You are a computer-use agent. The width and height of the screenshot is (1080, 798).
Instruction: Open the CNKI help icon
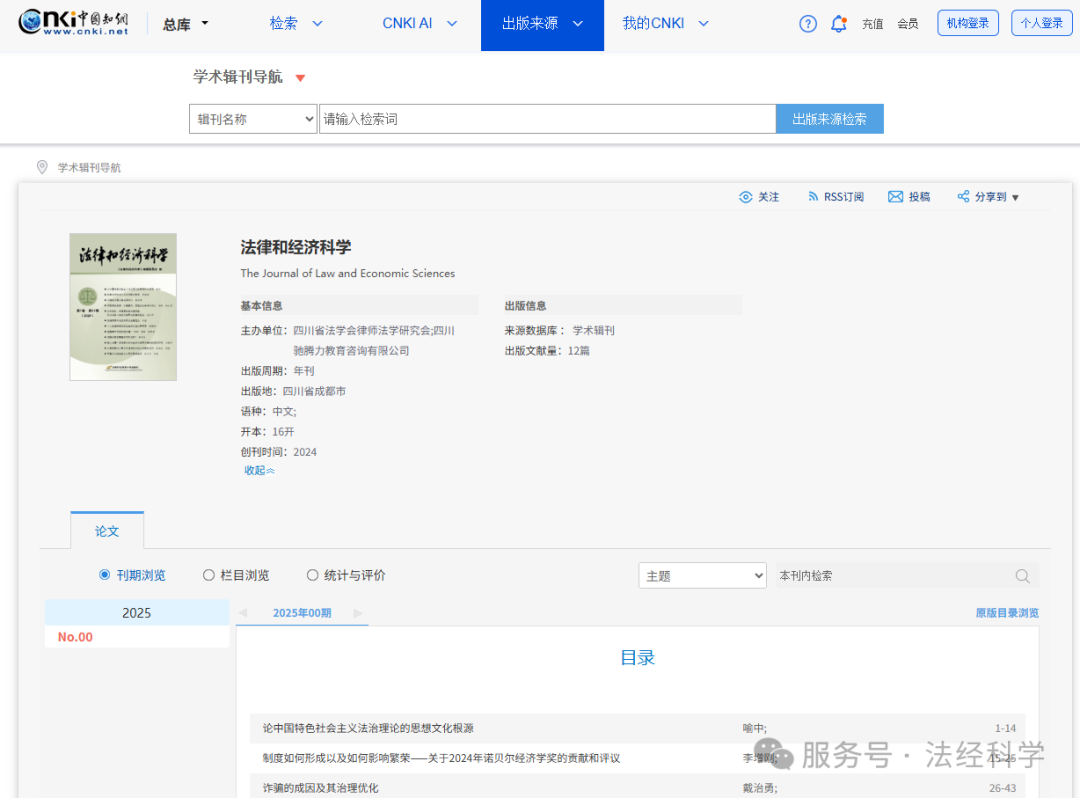click(x=807, y=23)
